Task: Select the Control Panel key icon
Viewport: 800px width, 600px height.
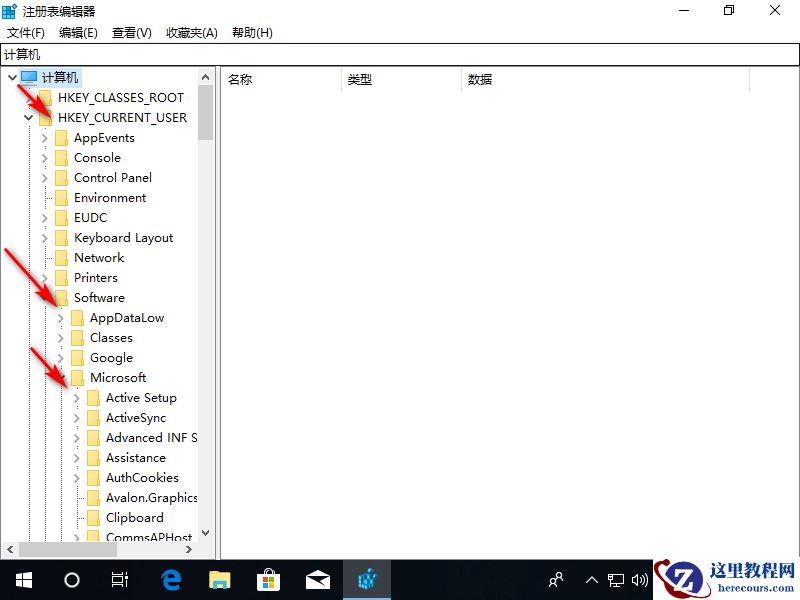Action: [x=60, y=177]
